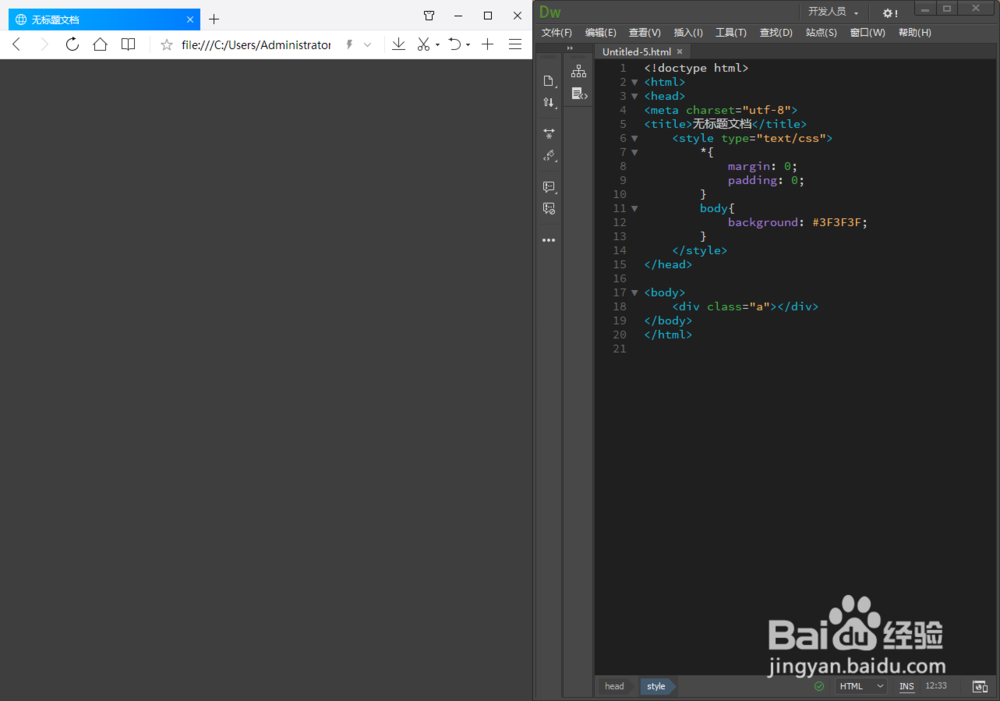Toggle INS insert mode in status bar
Viewport: 1000px width, 701px height.
click(906, 686)
